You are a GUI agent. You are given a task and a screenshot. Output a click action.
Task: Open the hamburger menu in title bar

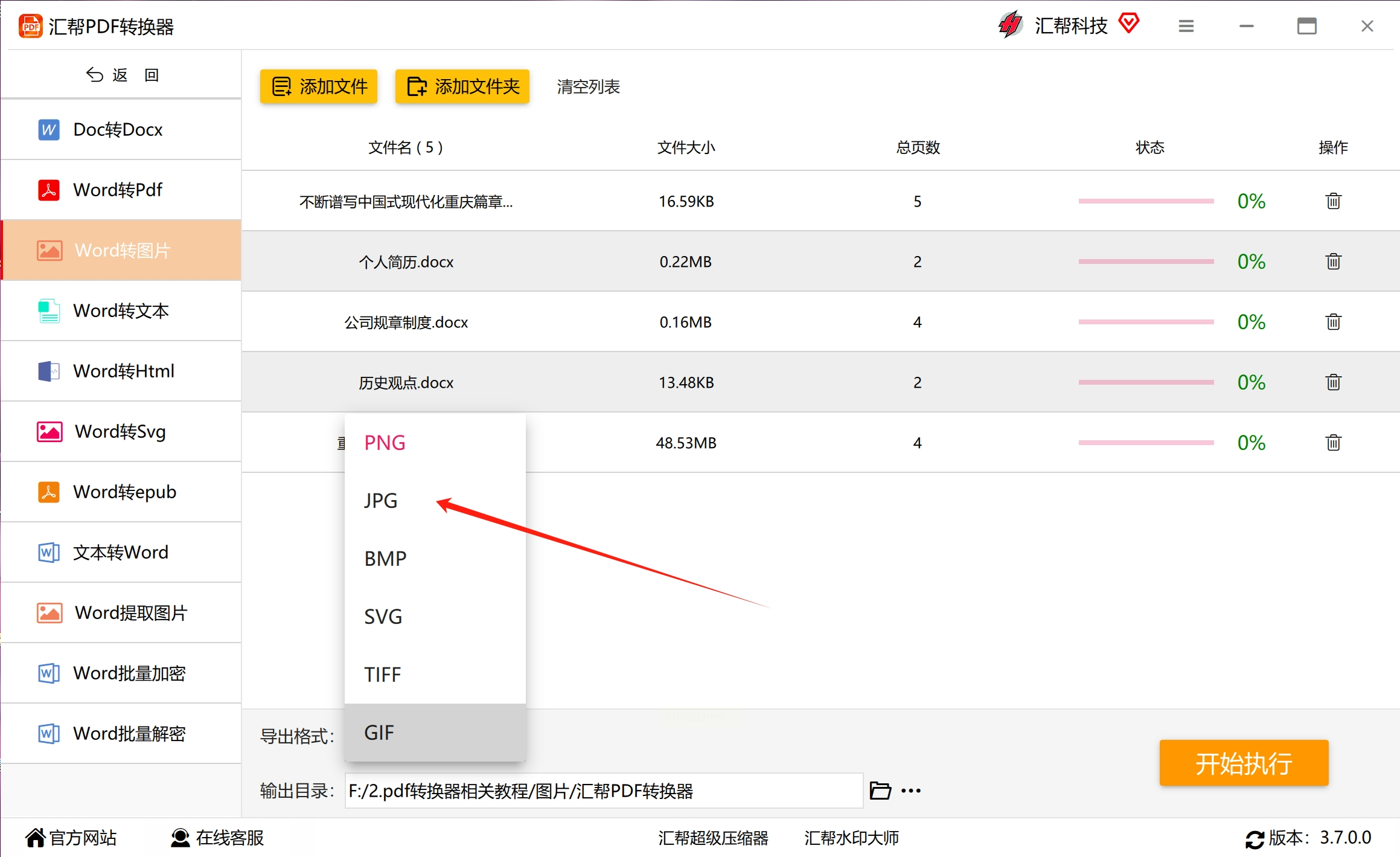click(1186, 26)
